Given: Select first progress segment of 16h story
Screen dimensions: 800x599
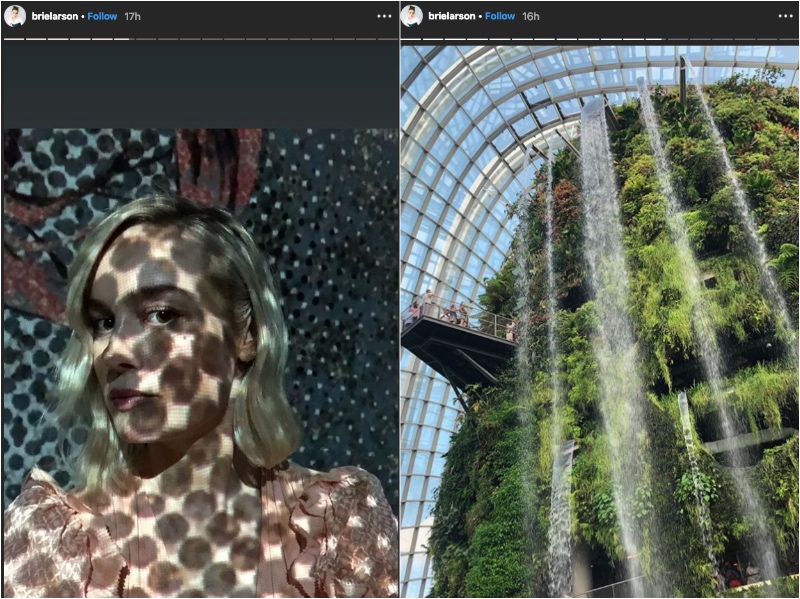Looking at the screenshot, I should click(x=412, y=39).
